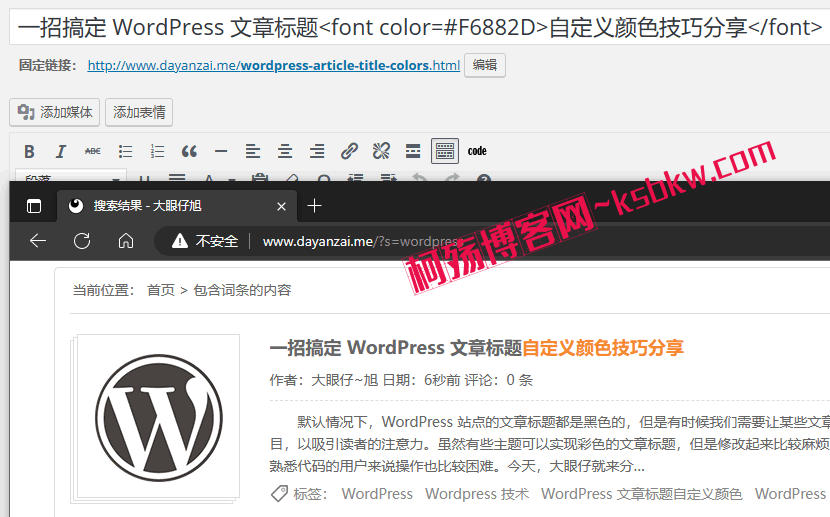Toggle the second toolbar row (kitchen sink)
This screenshot has width=830, height=517.
click(445, 151)
